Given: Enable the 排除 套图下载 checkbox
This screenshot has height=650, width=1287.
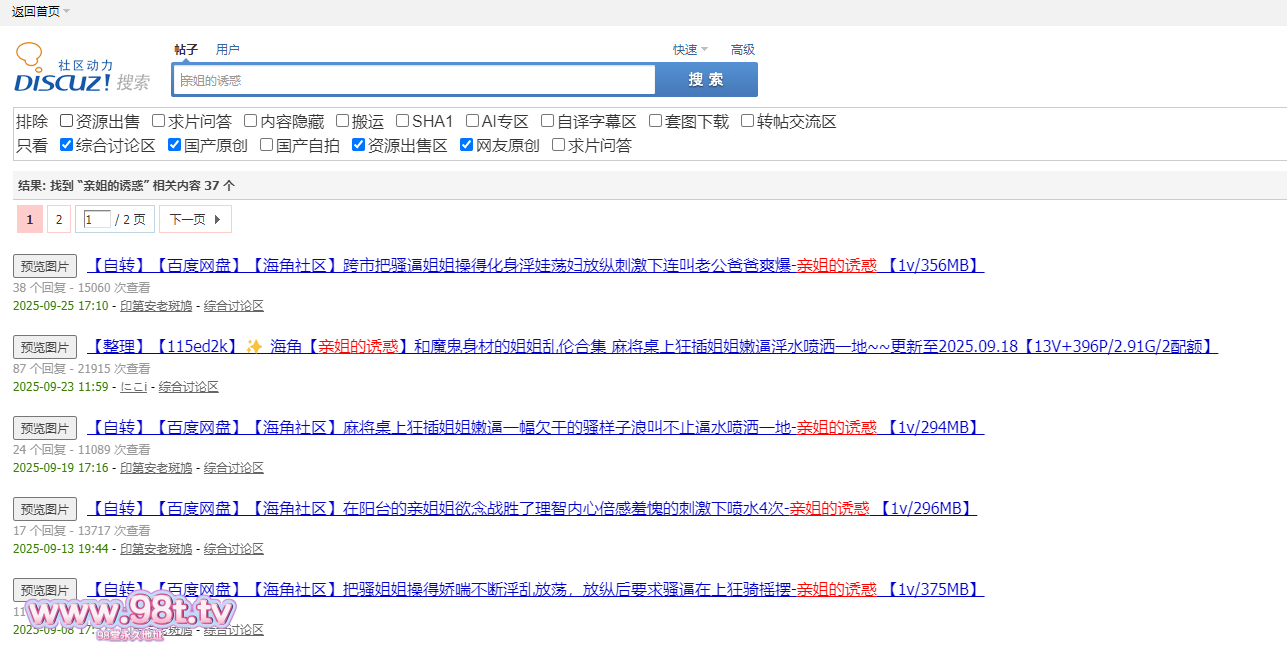Looking at the screenshot, I should click(656, 121).
